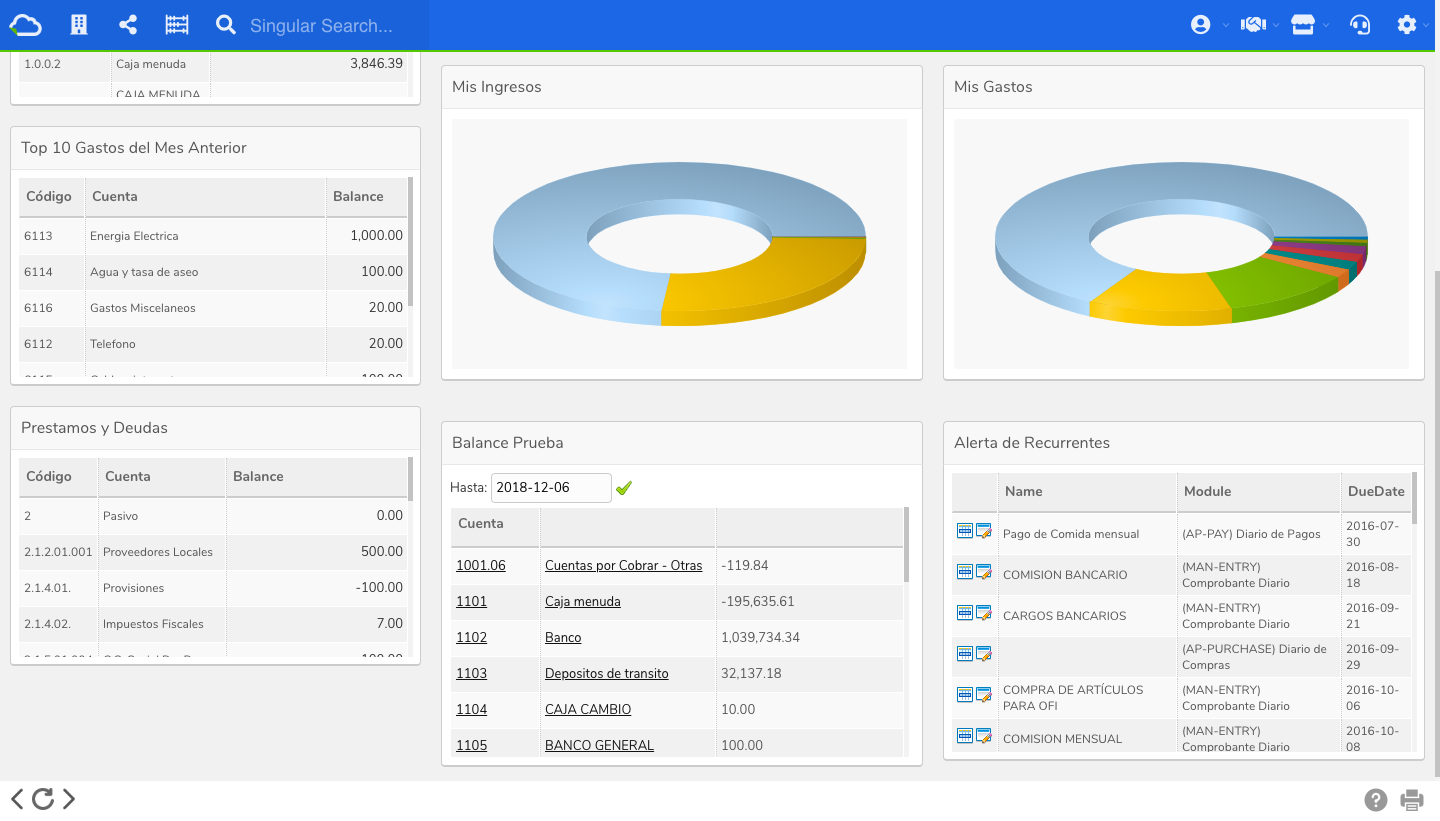Viewport: 1440px width, 821px height.
Task: Open the store marketplace menu
Action: point(1310,25)
